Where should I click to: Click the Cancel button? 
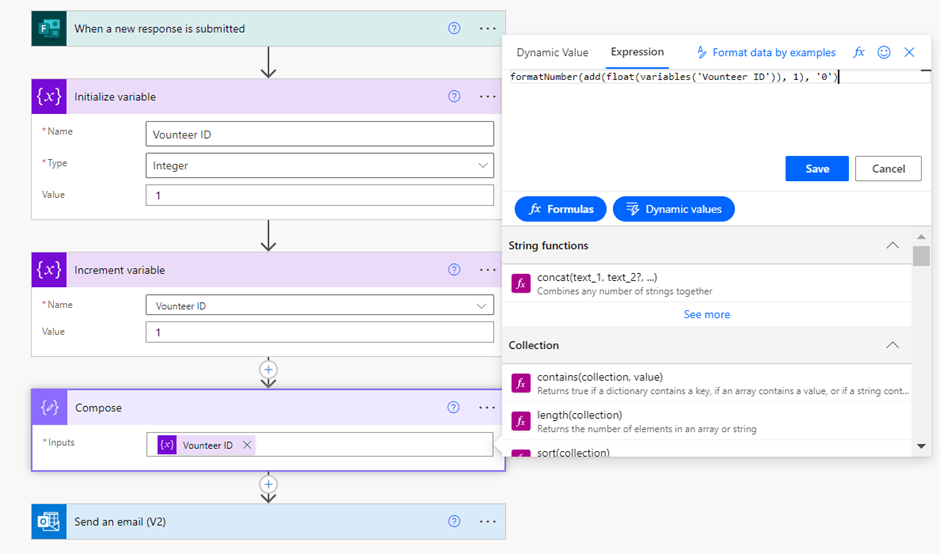[888, 169]
